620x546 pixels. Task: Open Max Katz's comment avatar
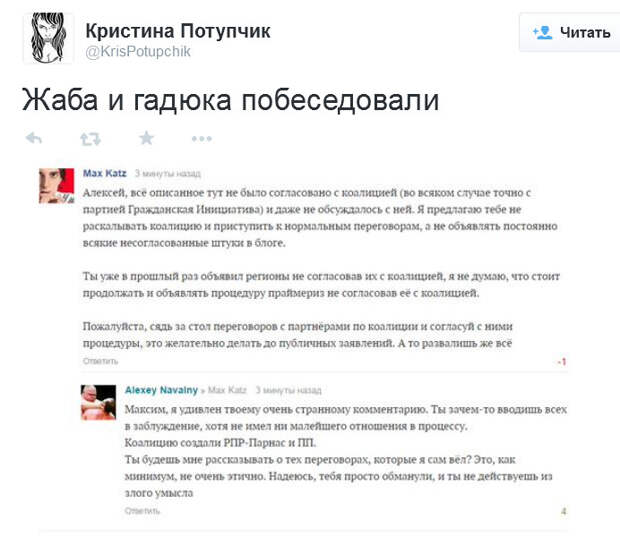(x=57, y=186)
